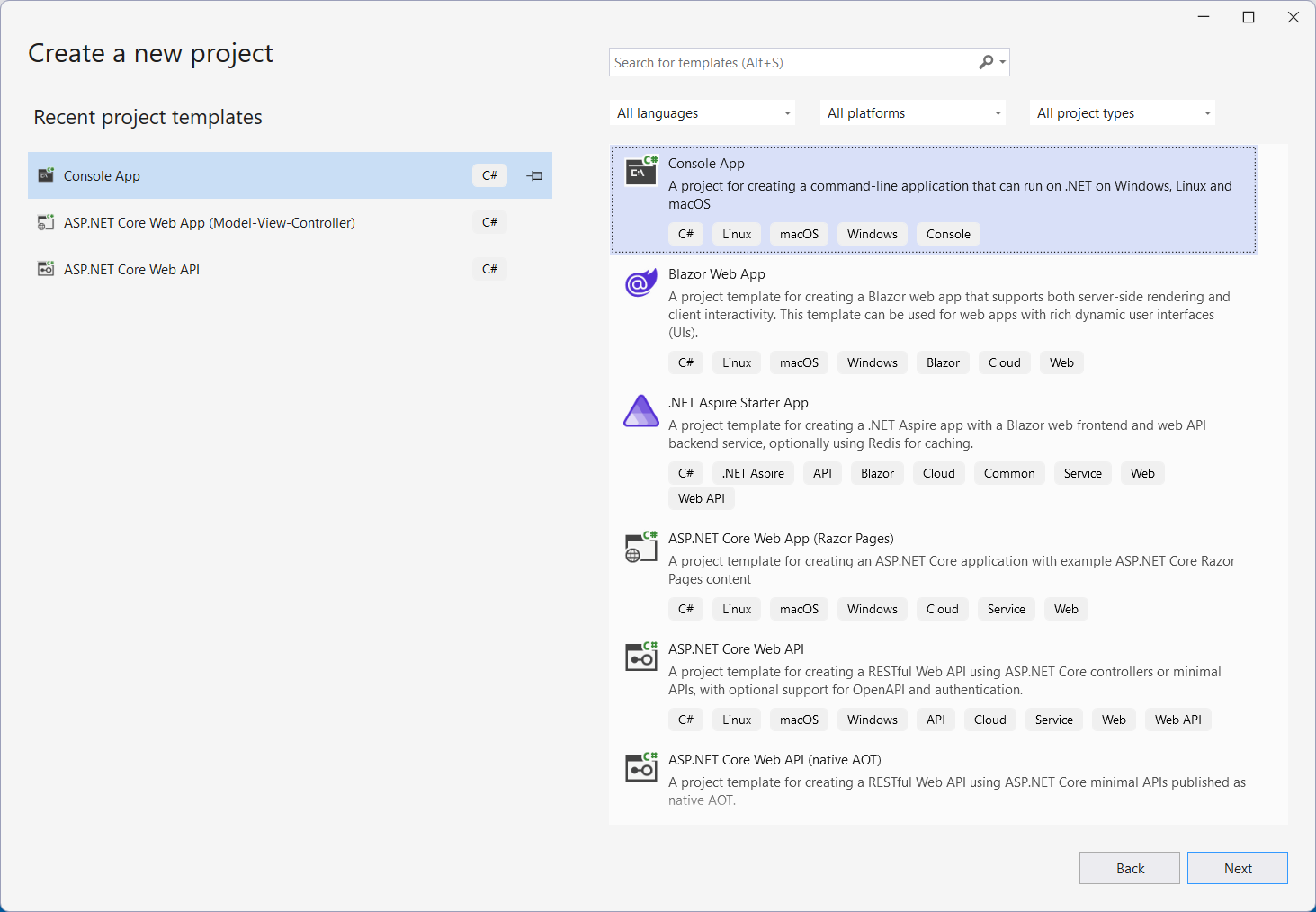The image size is (1316, 912).
Task: Click the .NET Aspire Starter App triangle icon
Action: (641, 411)
